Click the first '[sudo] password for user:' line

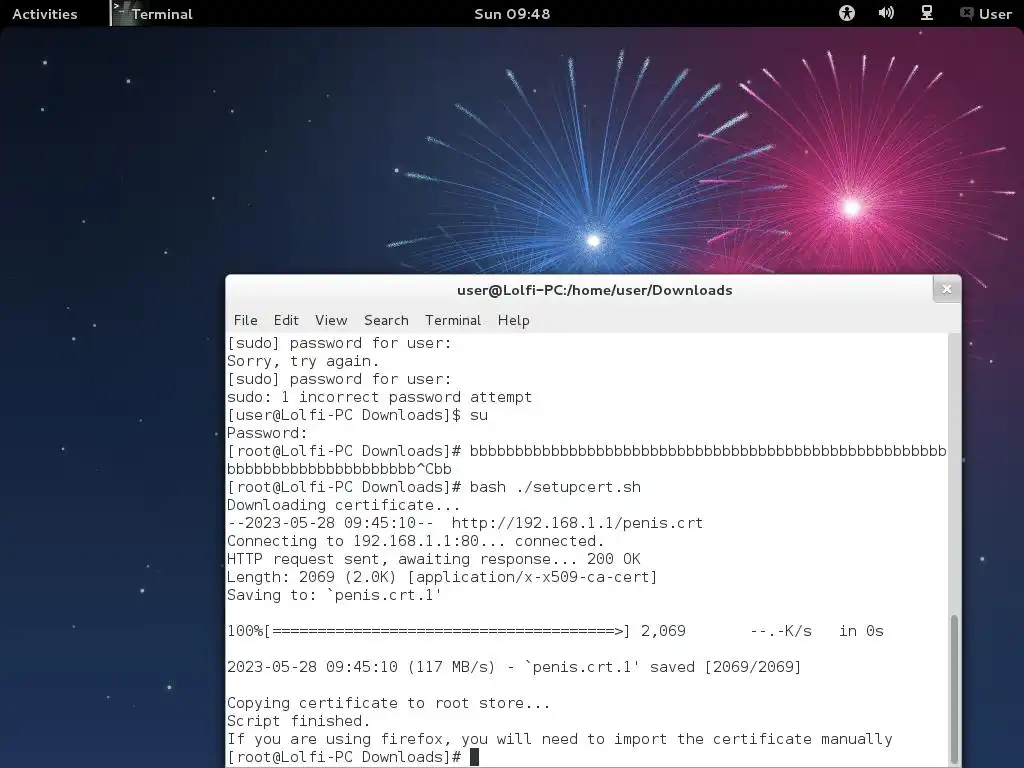339,344
